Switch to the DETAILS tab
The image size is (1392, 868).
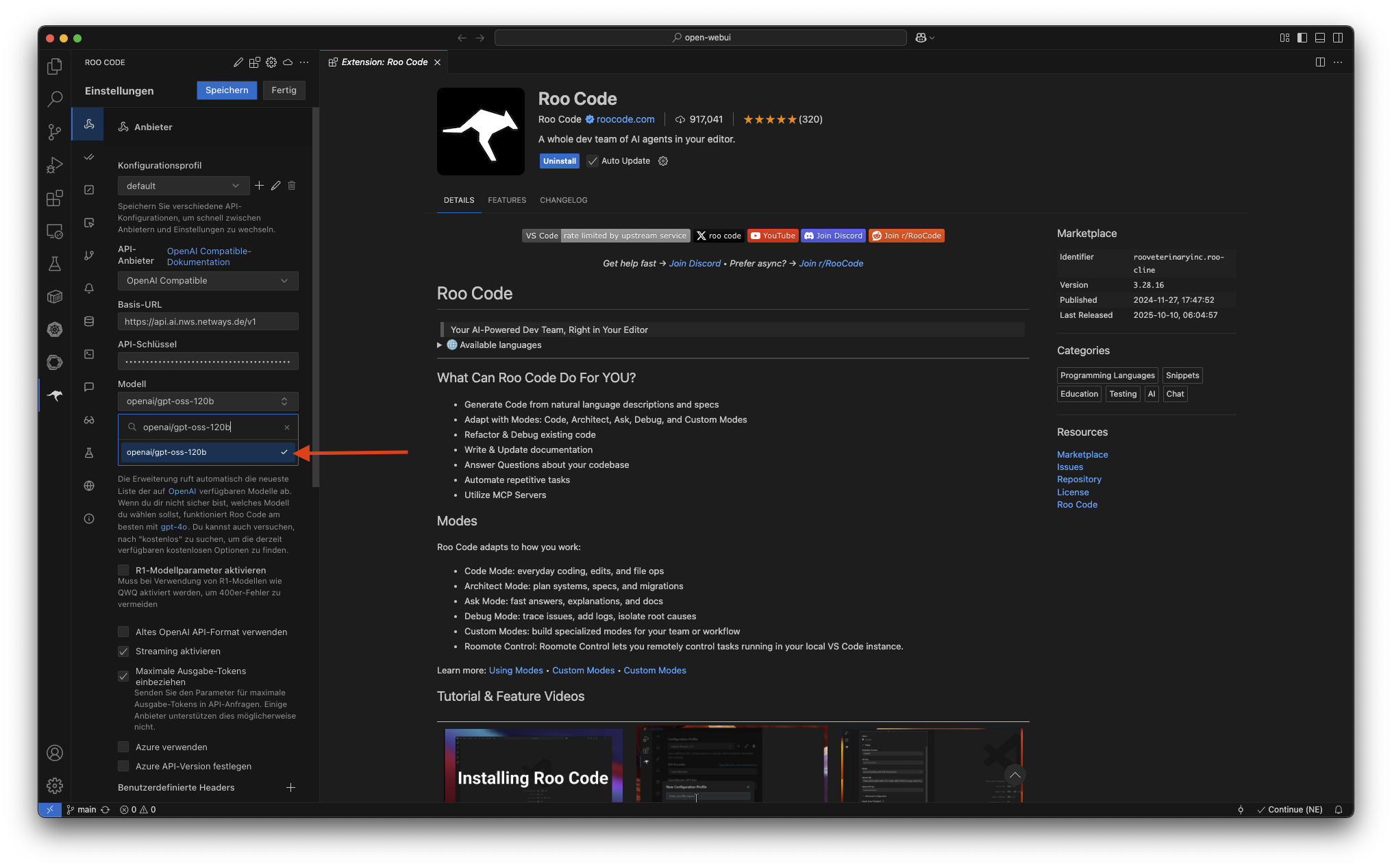459,200
